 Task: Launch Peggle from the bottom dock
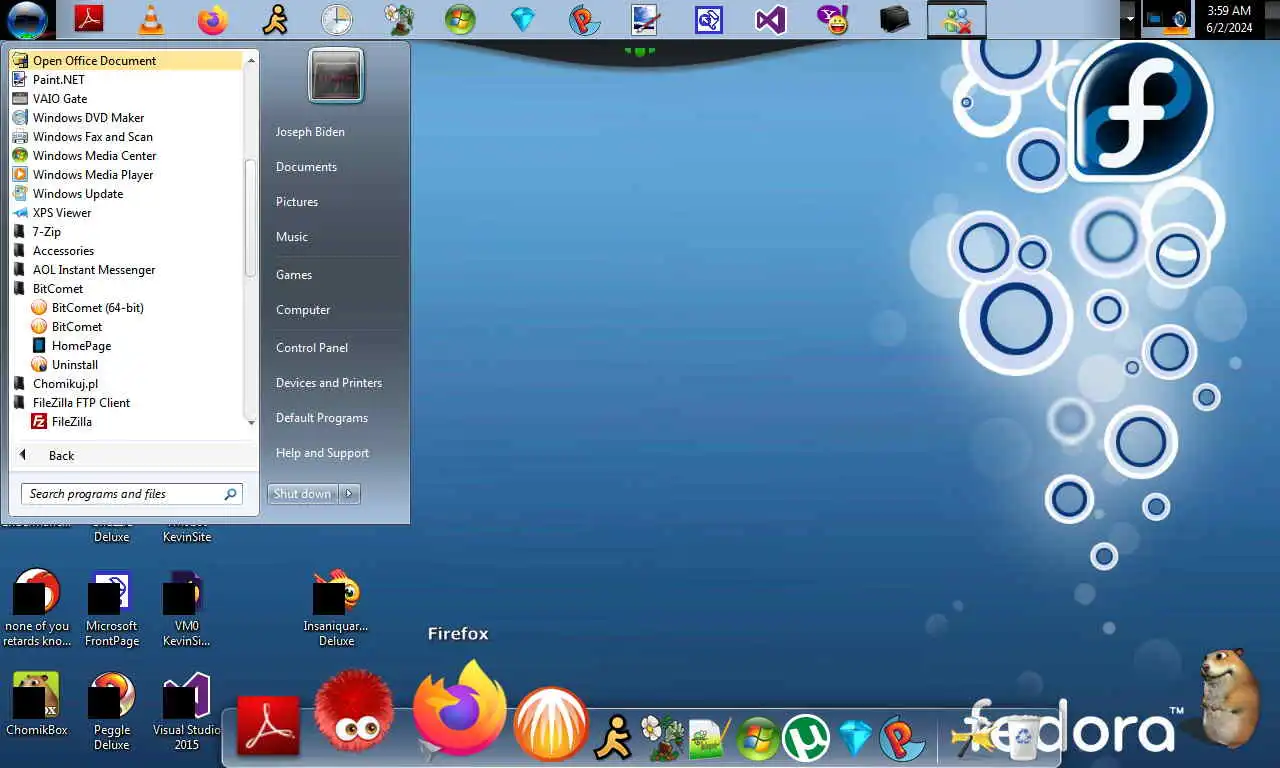(x=901, y=738)
